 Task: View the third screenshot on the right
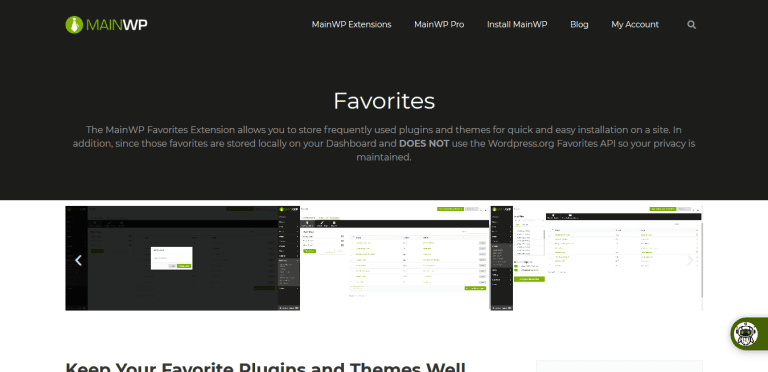tap(597, 258)
